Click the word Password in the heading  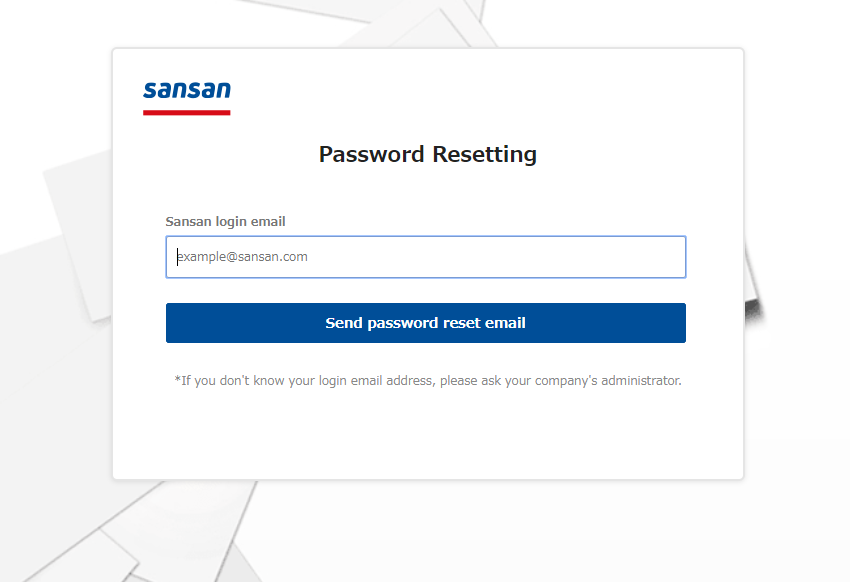point(371,154)
